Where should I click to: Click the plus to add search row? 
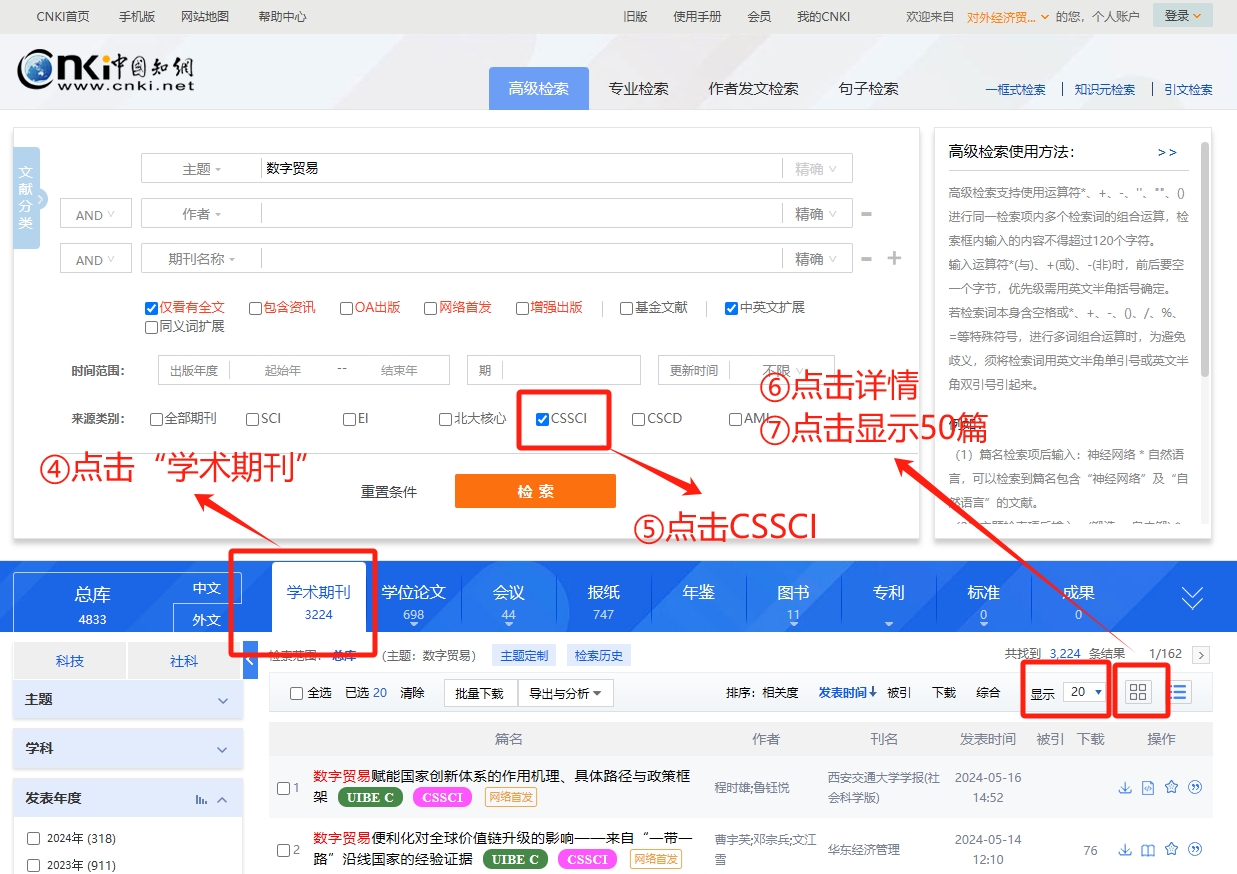(x=894, y=258)
